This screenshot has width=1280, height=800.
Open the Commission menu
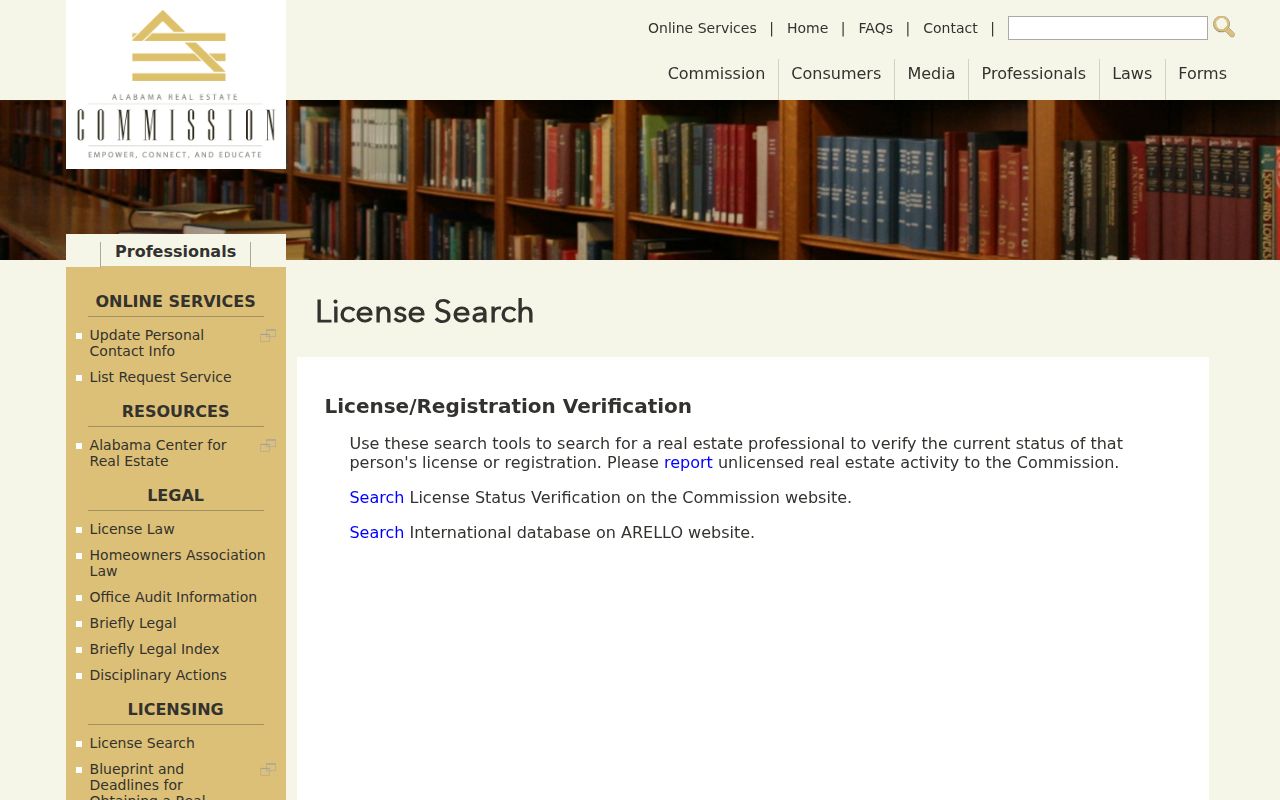716,73
